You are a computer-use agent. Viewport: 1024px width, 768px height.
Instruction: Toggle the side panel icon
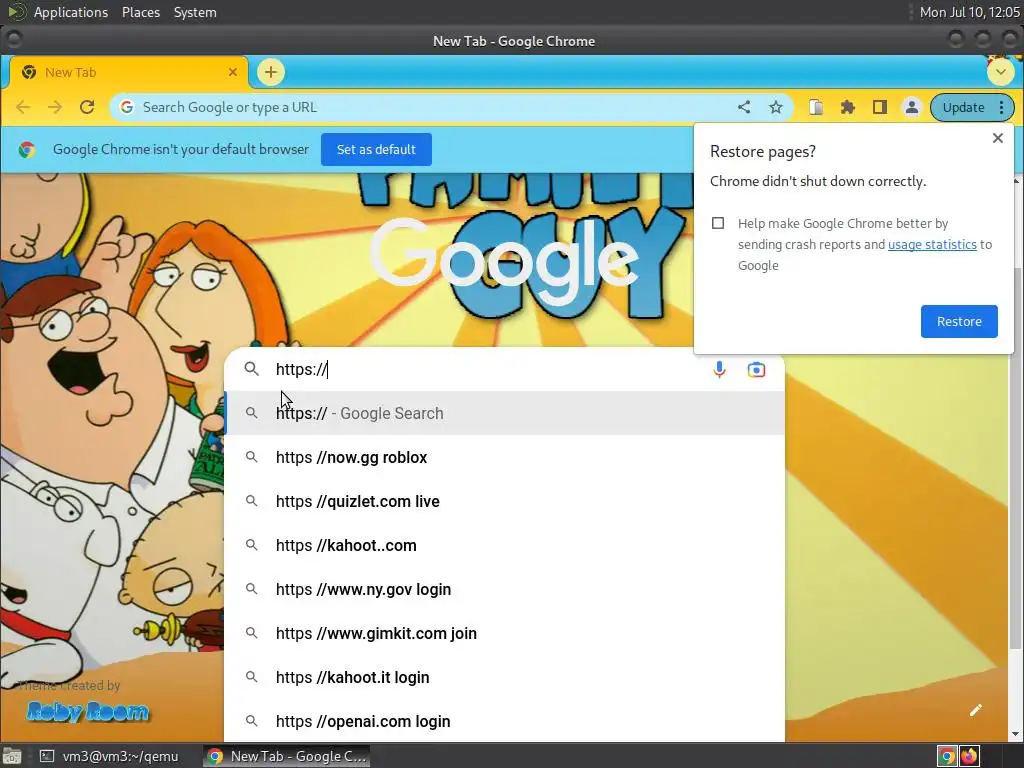coord(880,107)
